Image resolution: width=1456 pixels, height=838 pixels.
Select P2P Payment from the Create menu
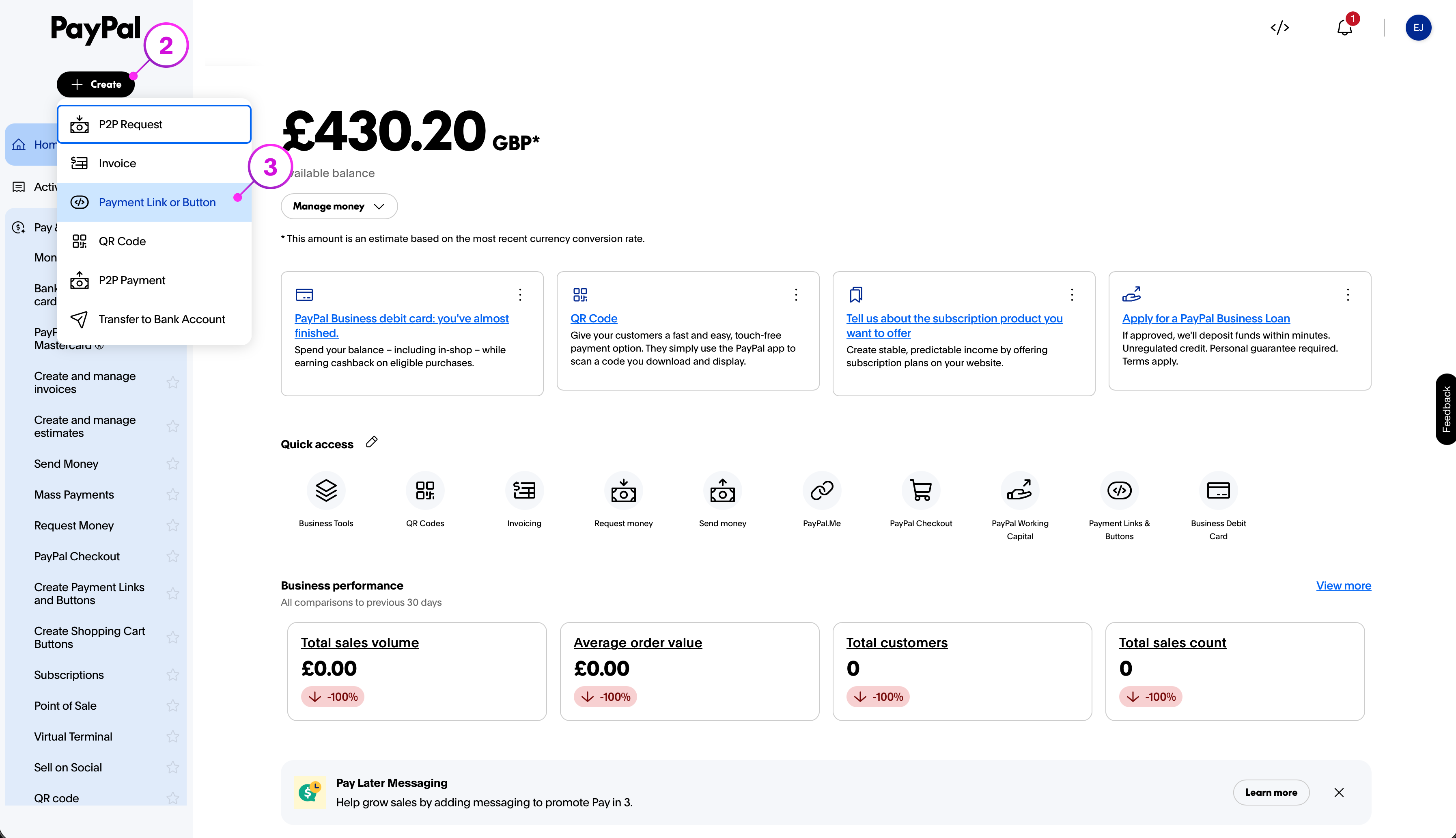coord(154,280)
